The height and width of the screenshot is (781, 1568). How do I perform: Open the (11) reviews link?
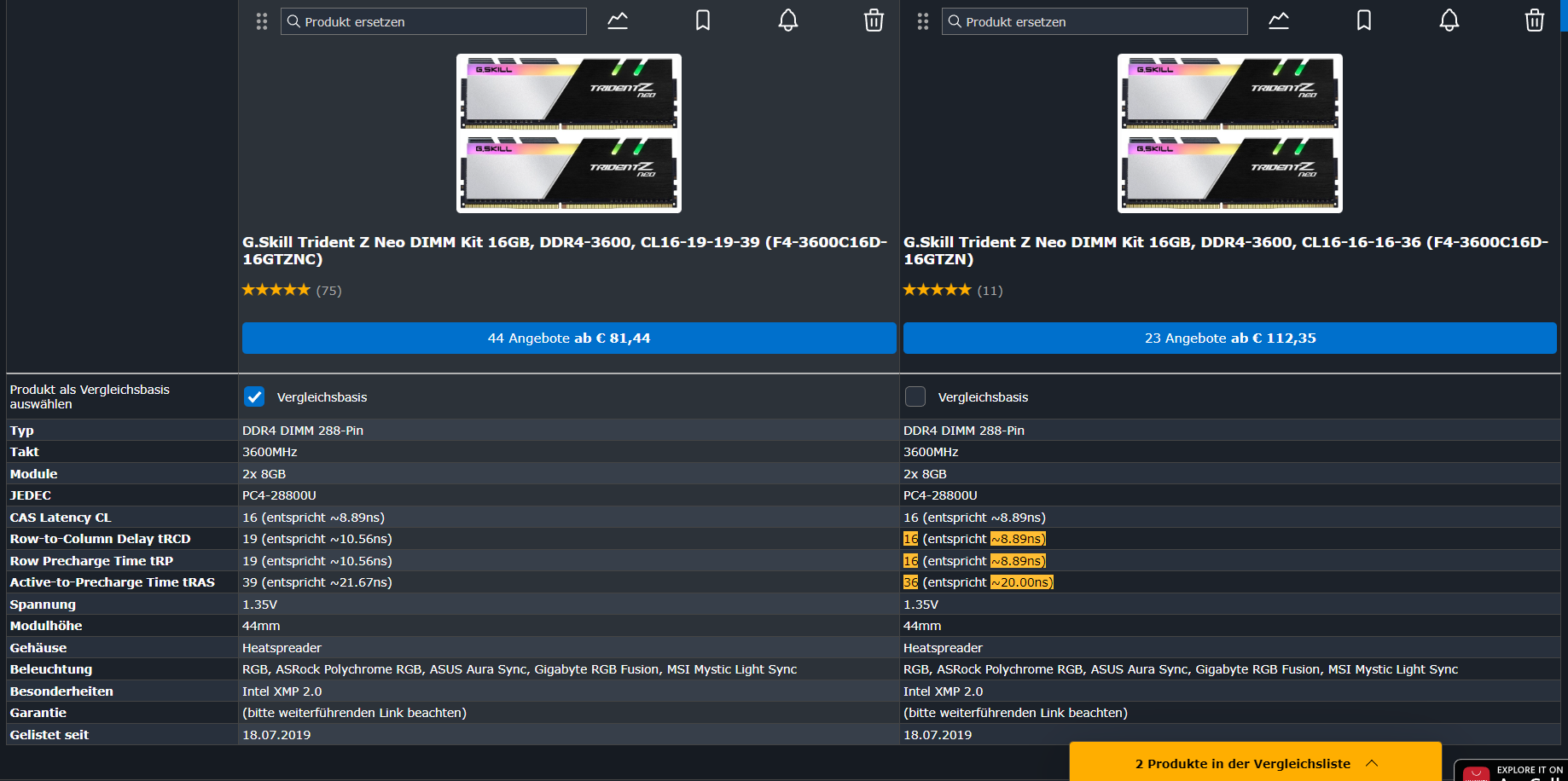(990, 291)
